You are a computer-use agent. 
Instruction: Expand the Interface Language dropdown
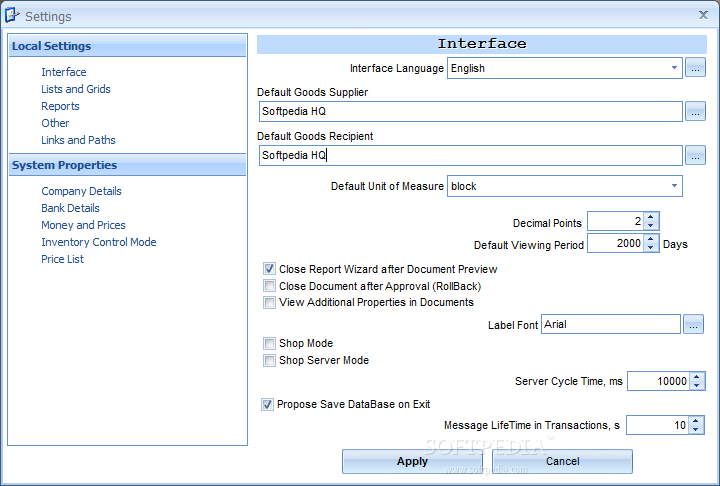tap(674, 68)
